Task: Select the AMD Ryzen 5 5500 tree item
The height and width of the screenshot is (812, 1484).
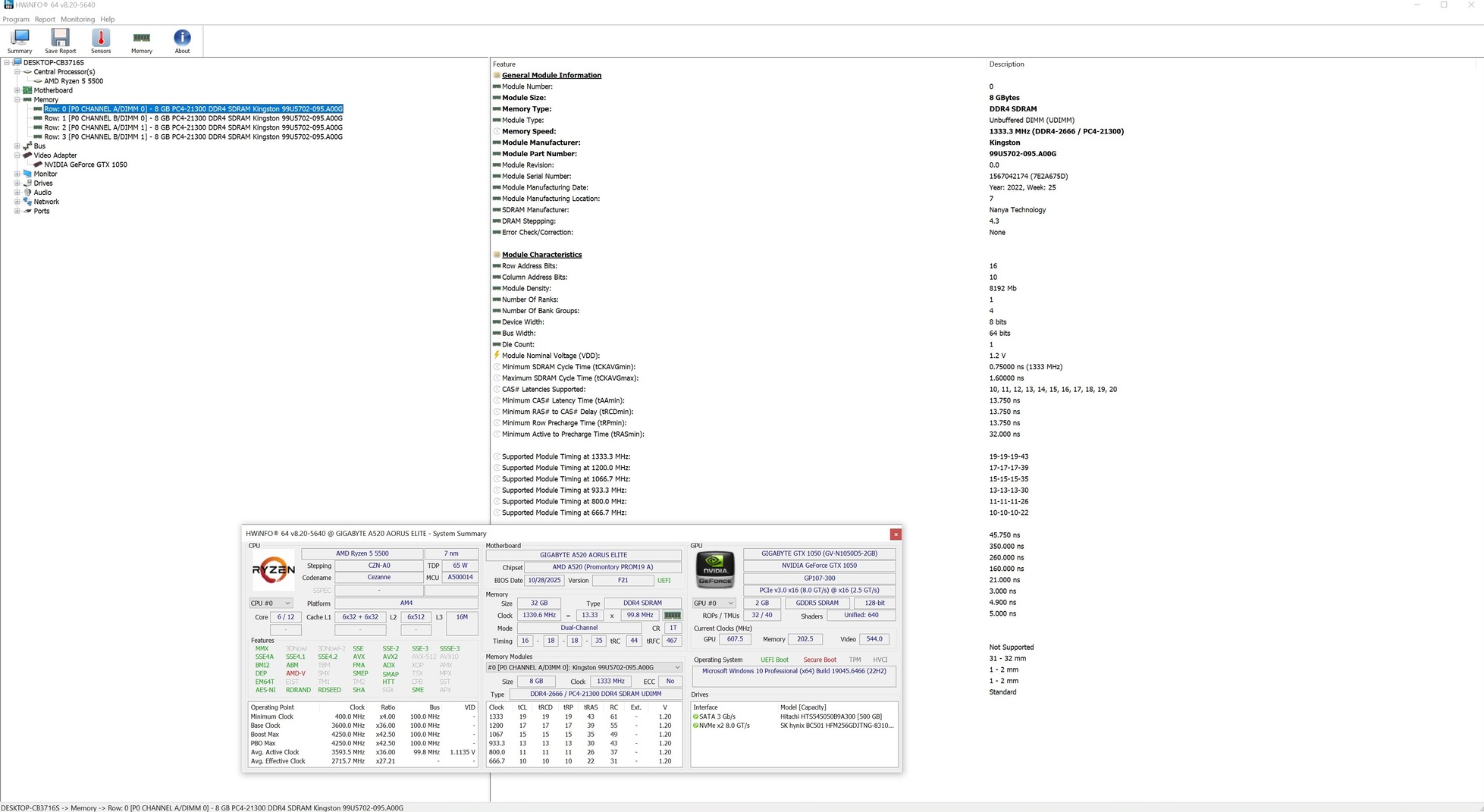Action: pyautogui.click(x=74, y=81)
